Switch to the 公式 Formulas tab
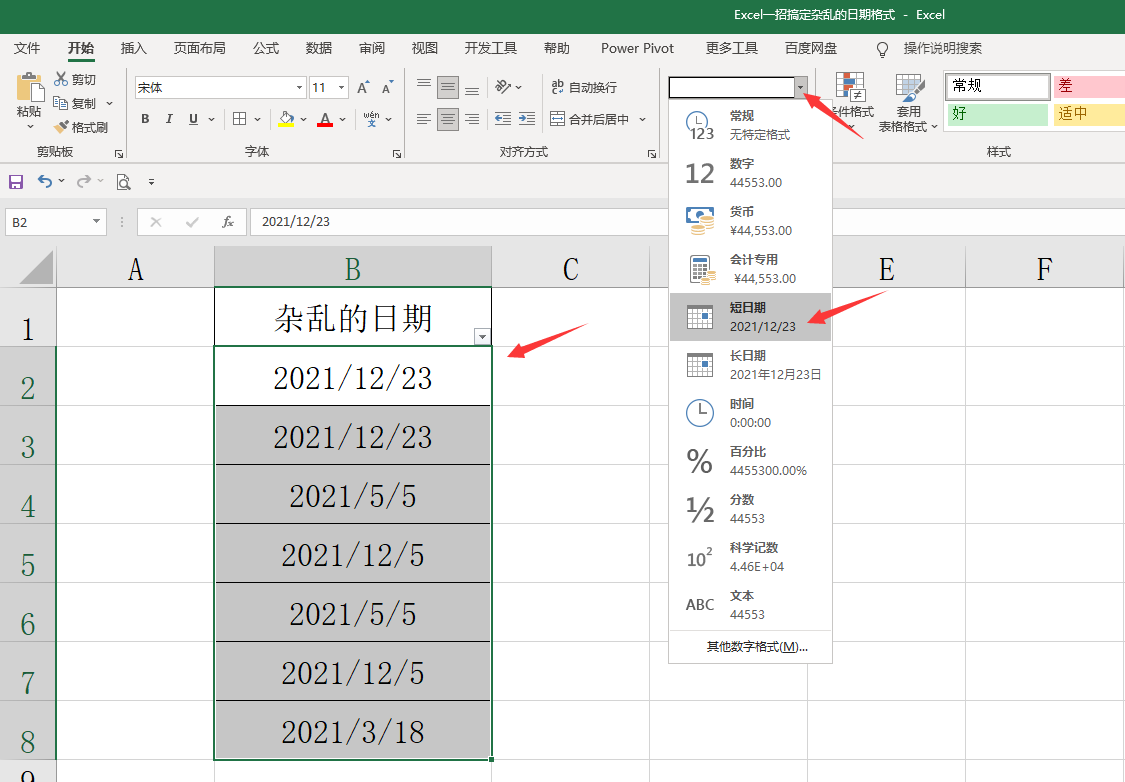Image resolution: width=1125 pixels, height=782 pixels. pyautogui.click(x=266, y=48)
